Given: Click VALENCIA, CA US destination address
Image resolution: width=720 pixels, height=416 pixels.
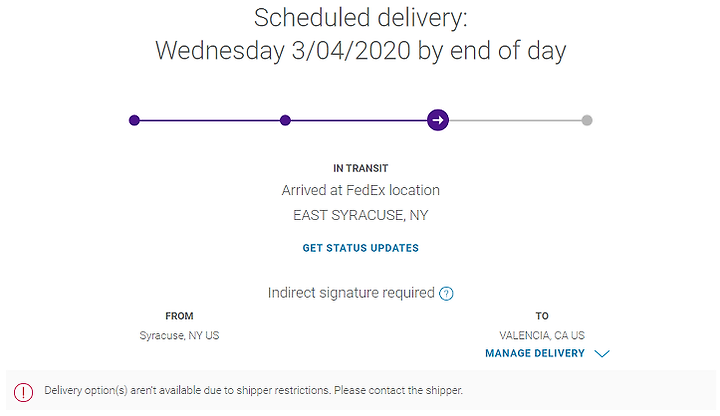Looking at the screenshot, I should pos(542,336).
